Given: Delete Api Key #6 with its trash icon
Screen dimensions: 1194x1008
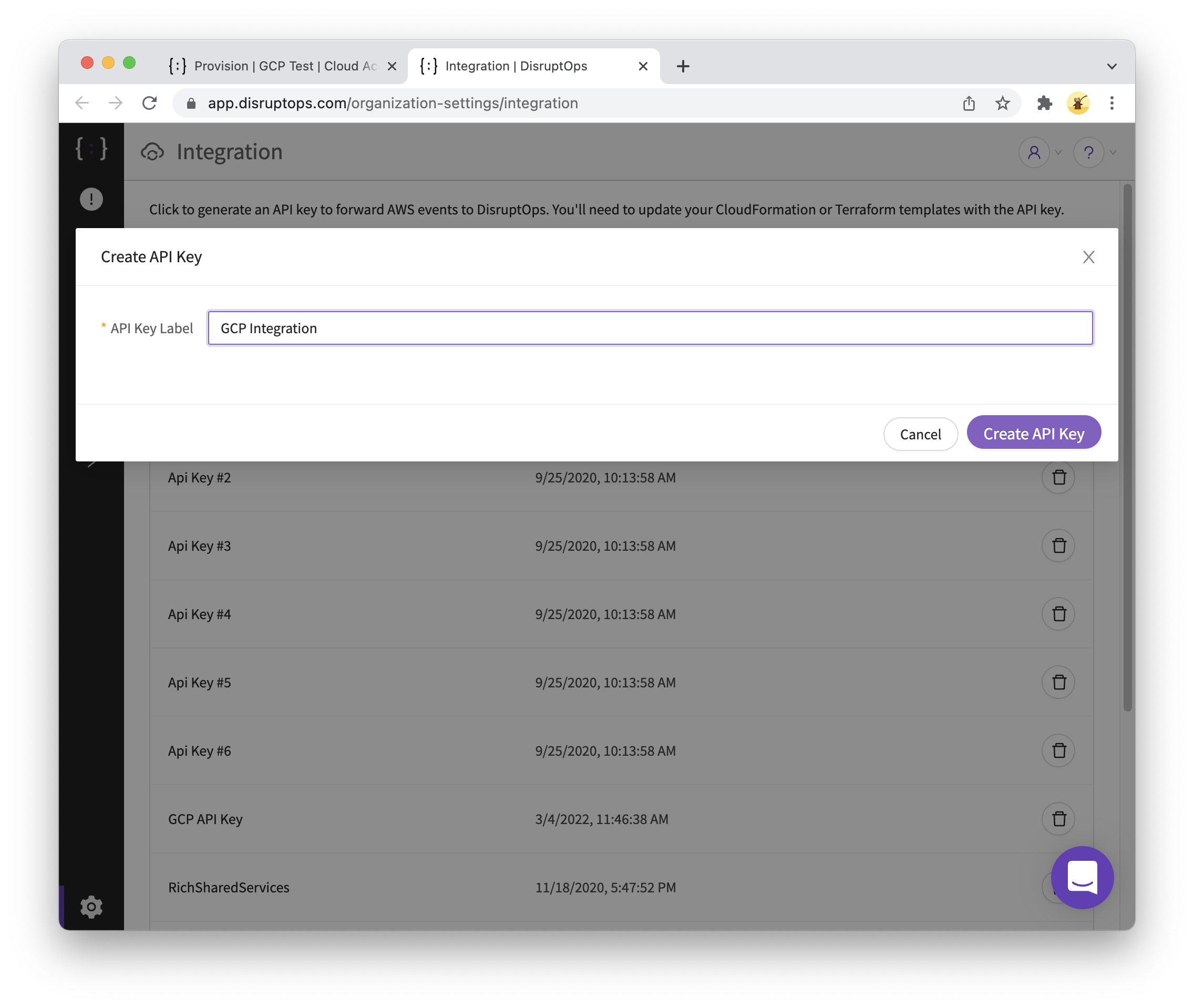Looking at the screenshot, I should click(x=1058, y=750).
